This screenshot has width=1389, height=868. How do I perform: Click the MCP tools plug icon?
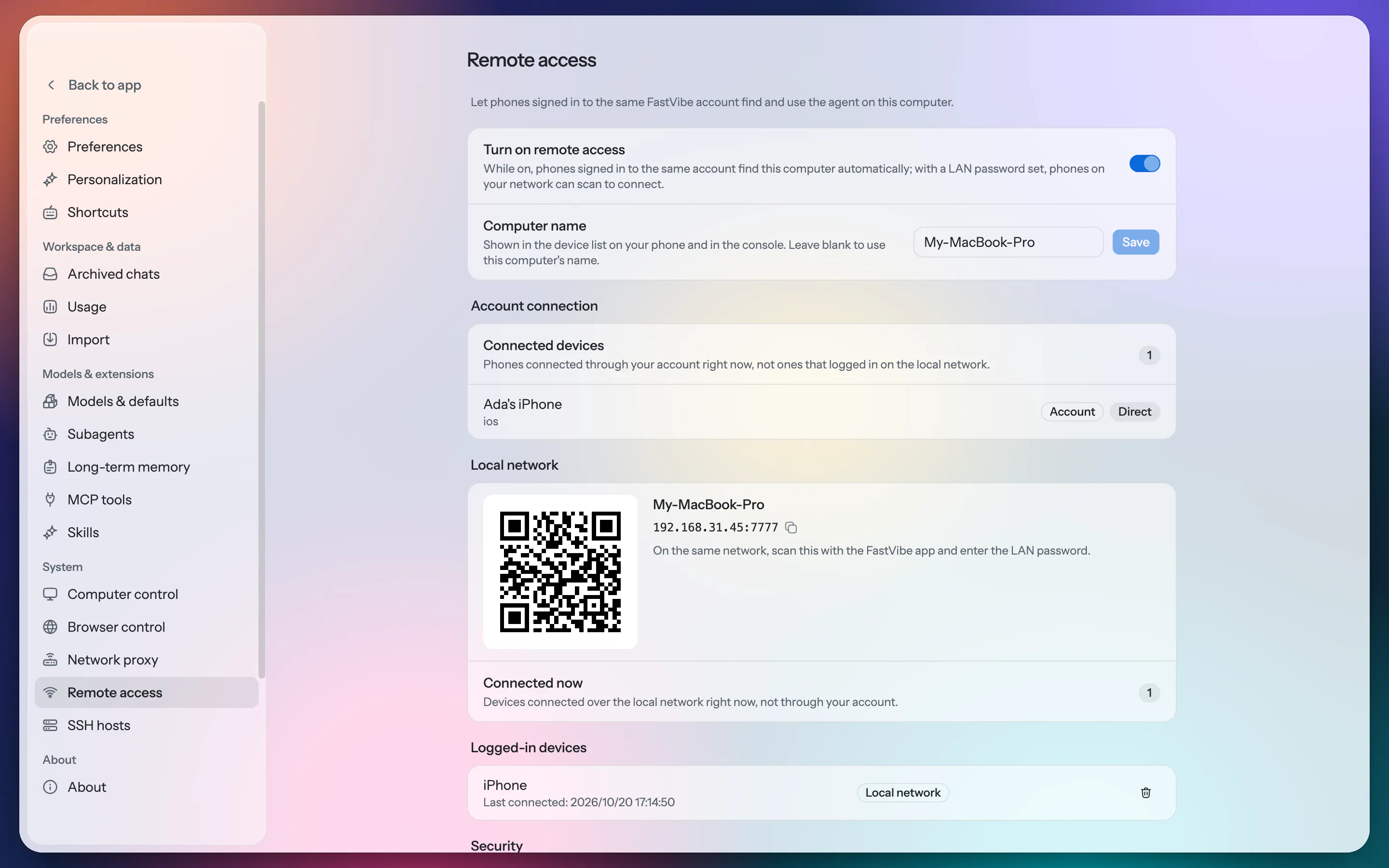click(x=51, y=500)
